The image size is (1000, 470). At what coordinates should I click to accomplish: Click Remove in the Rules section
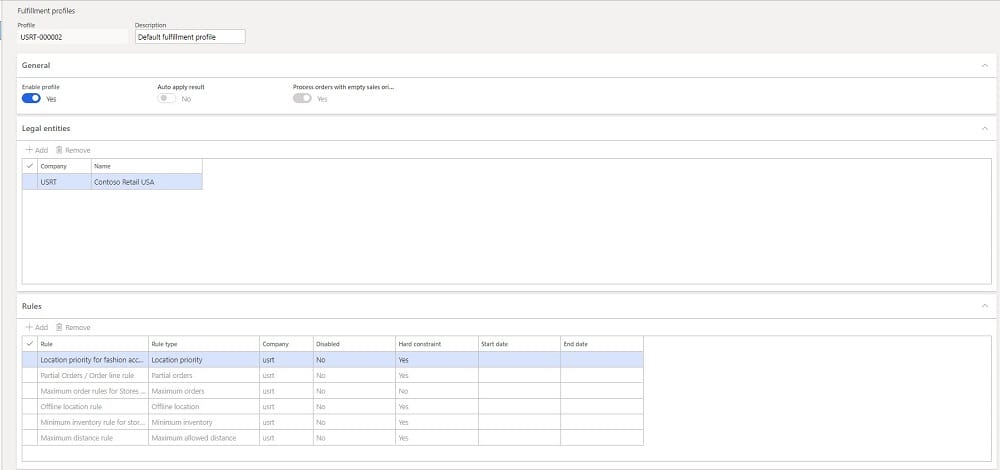72,327
